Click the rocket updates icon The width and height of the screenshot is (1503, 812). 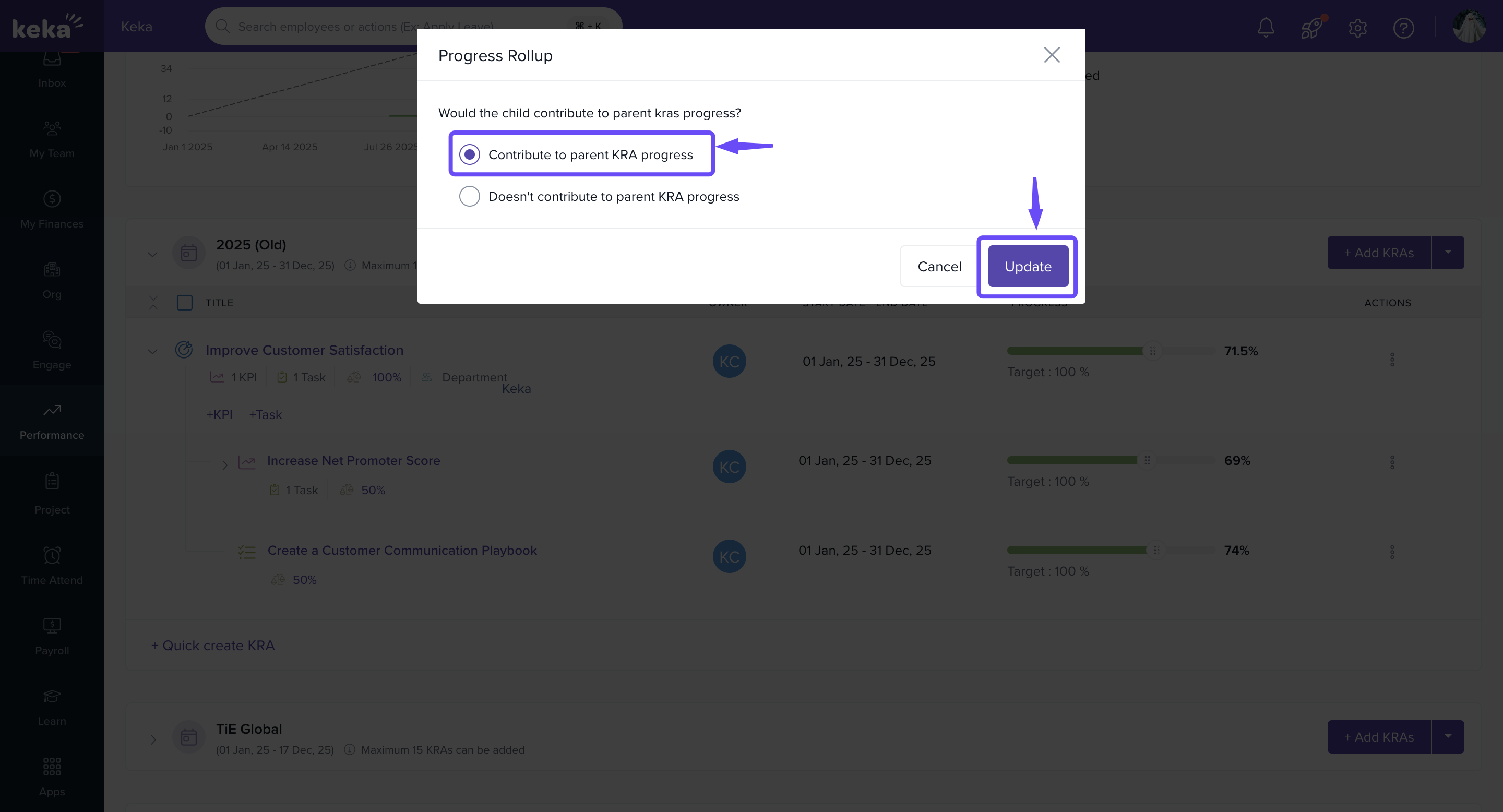(1311, 28)
